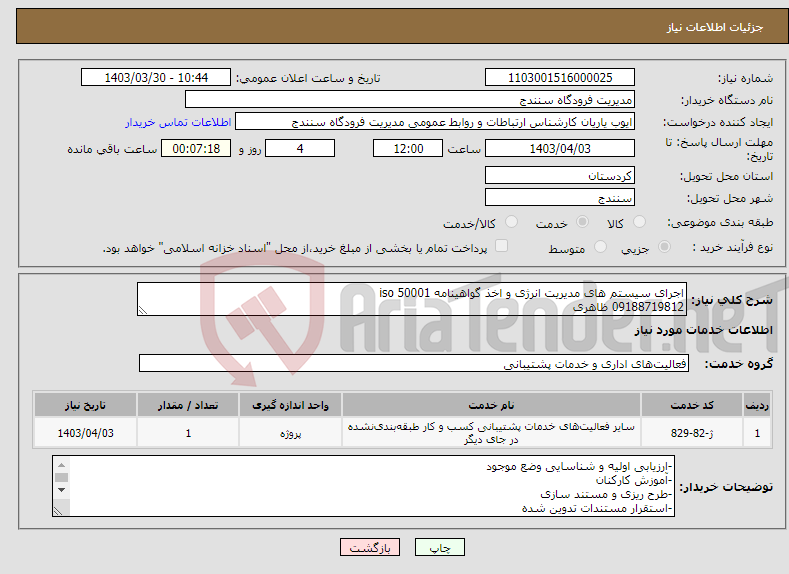Select the جزیی purchase type radio
This screenshot has height=574, width=789.
coord(664,247)
